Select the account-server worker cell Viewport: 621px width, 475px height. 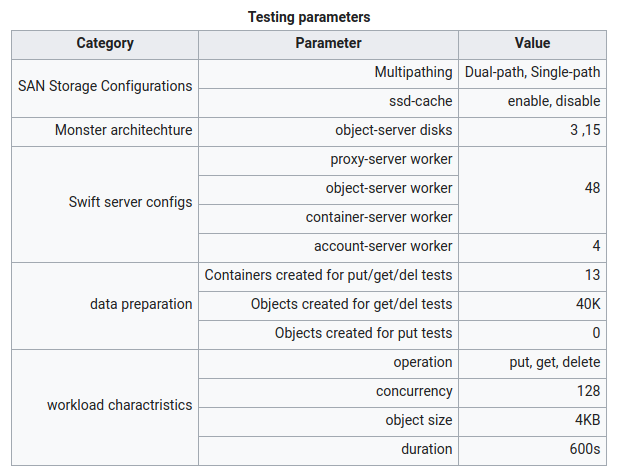(383, 246)
